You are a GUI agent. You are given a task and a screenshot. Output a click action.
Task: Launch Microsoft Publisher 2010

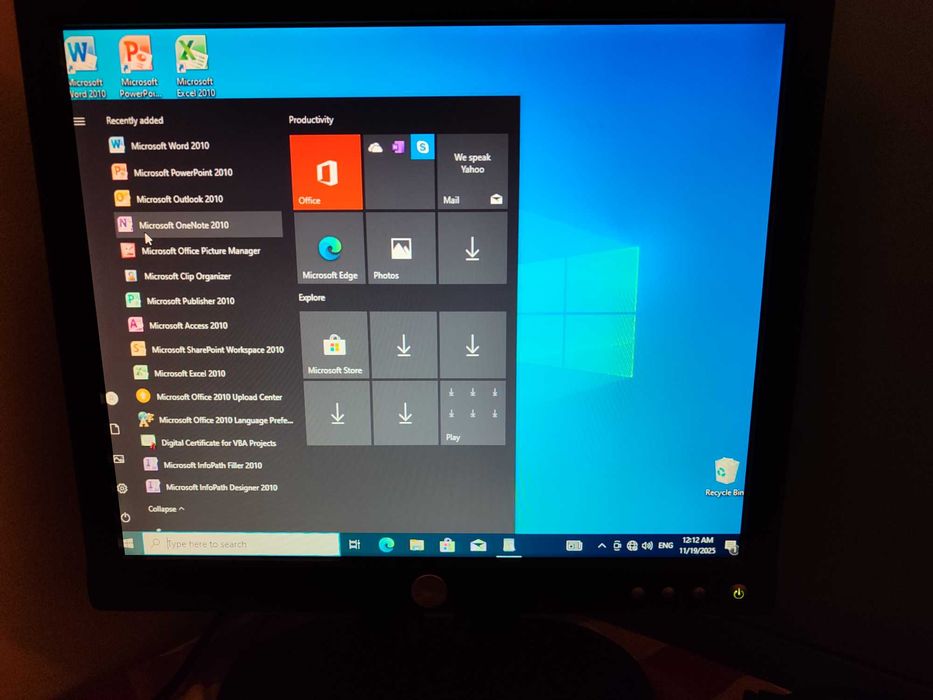coord(205,301)
